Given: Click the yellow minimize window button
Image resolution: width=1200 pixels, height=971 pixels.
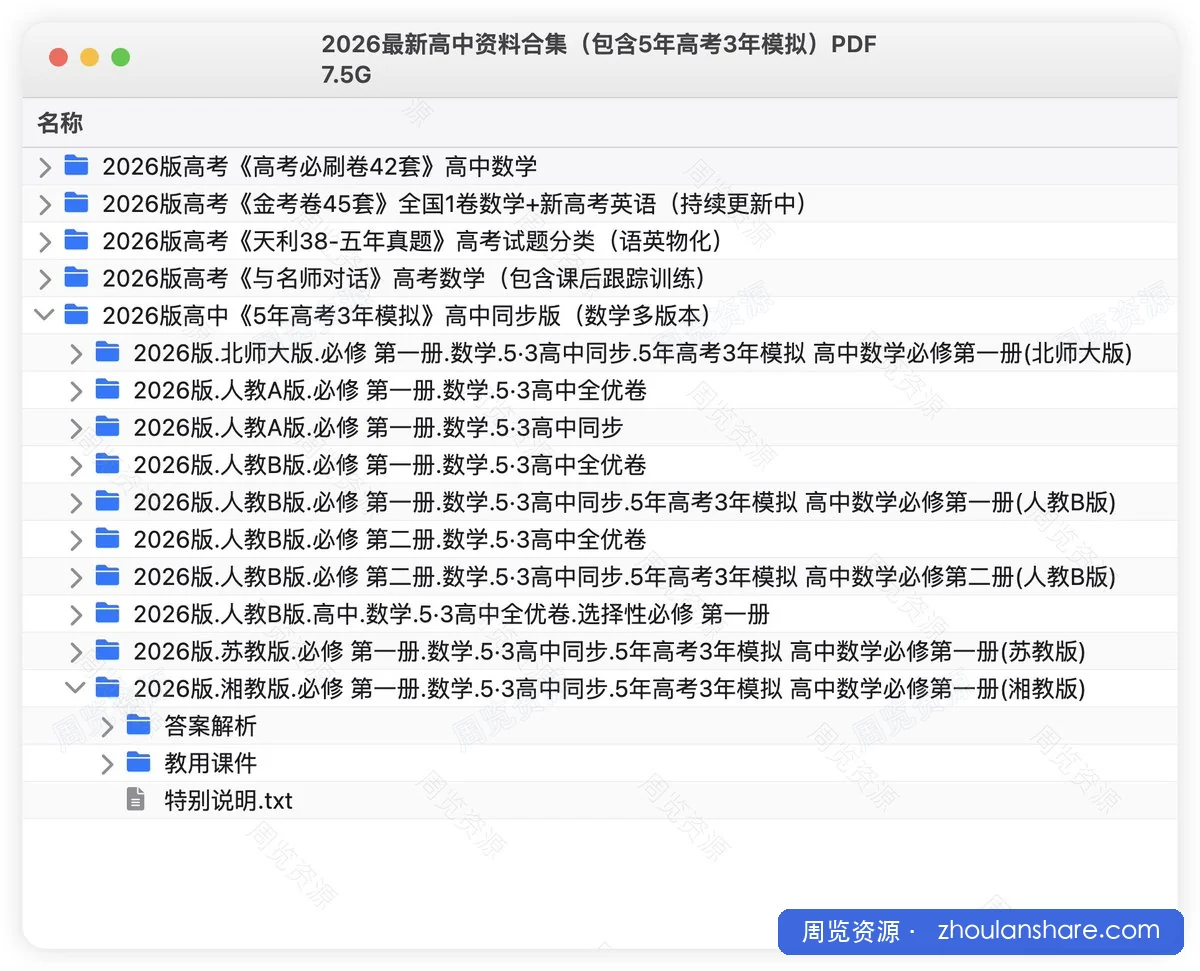Looking at the screenshot, I should click(89, 58).
